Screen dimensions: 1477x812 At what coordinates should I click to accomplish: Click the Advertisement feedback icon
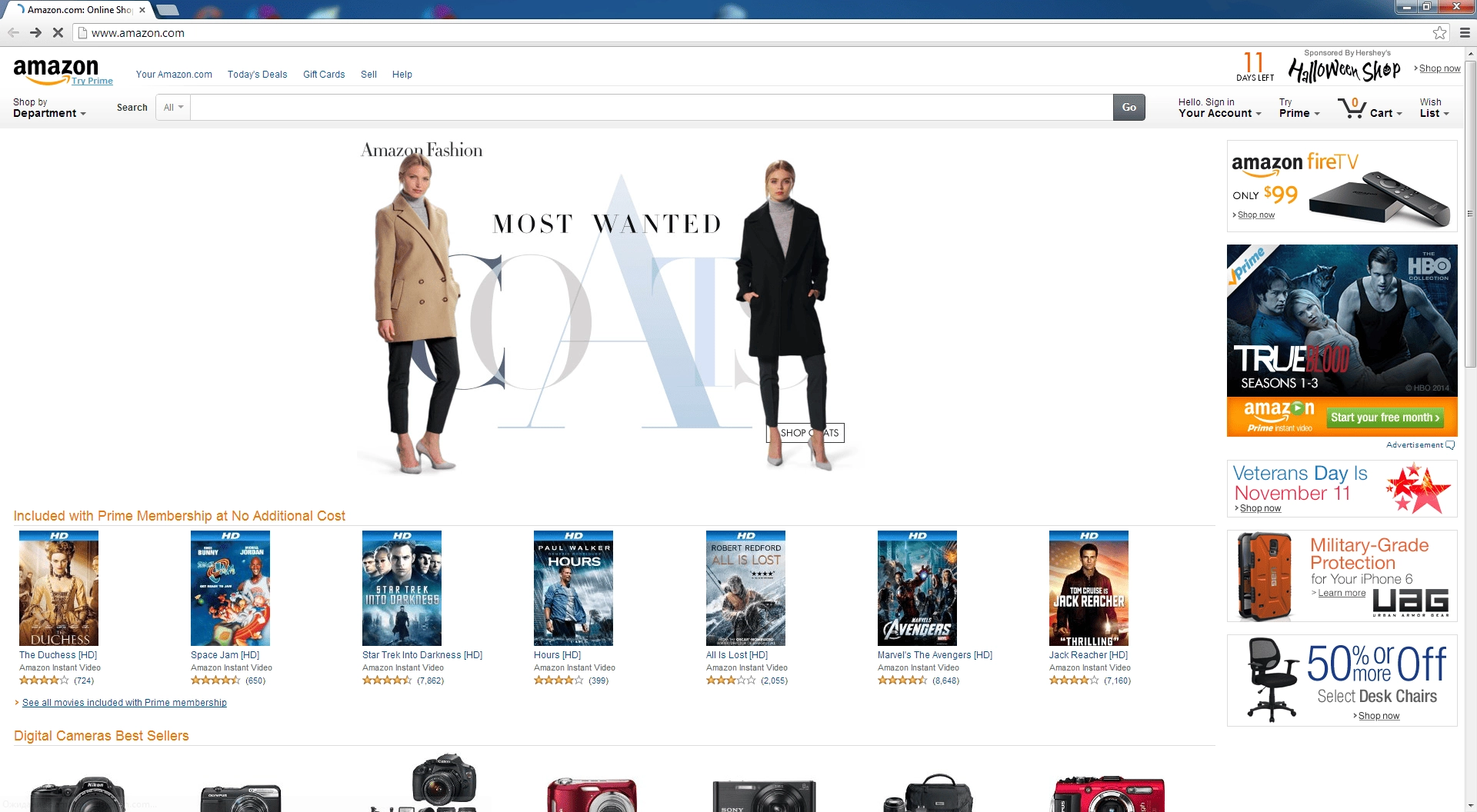1450,445
